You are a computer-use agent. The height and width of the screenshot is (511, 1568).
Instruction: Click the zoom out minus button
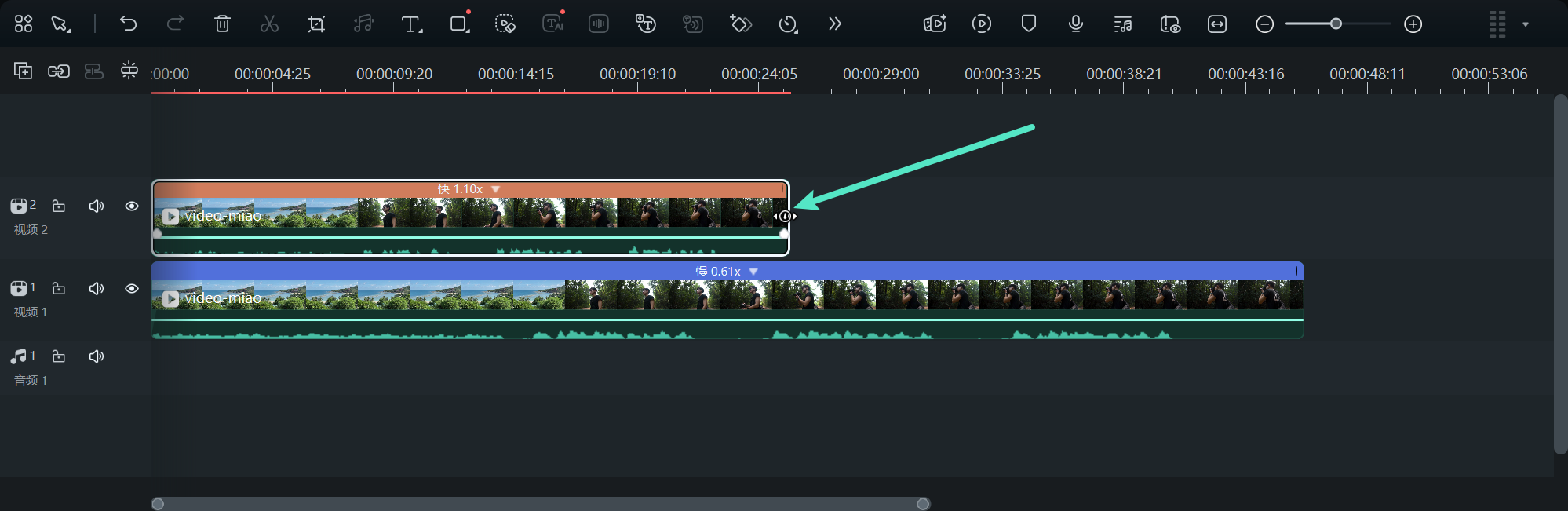pos(1264,24)
